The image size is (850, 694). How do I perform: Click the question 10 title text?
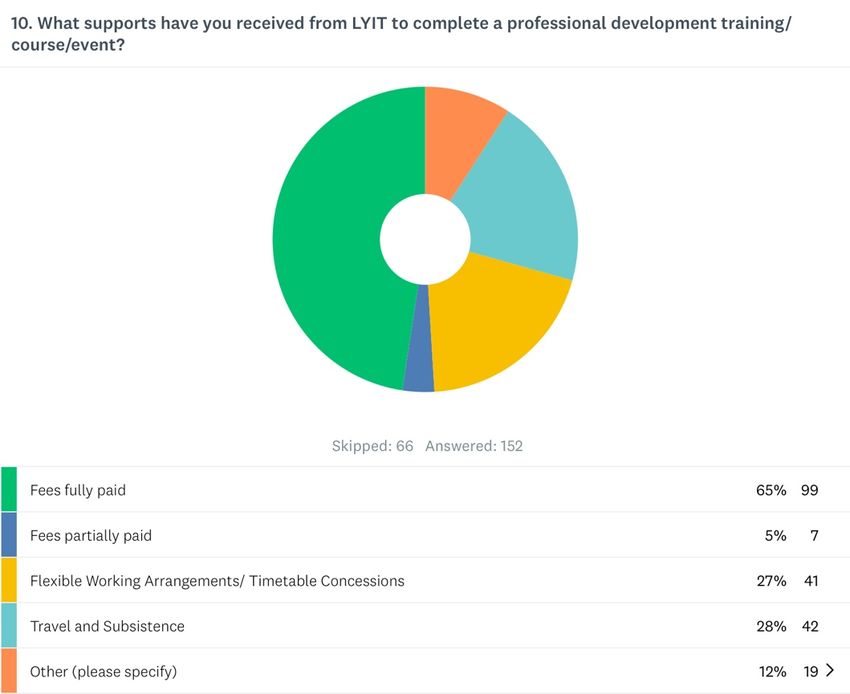[401, 34]
